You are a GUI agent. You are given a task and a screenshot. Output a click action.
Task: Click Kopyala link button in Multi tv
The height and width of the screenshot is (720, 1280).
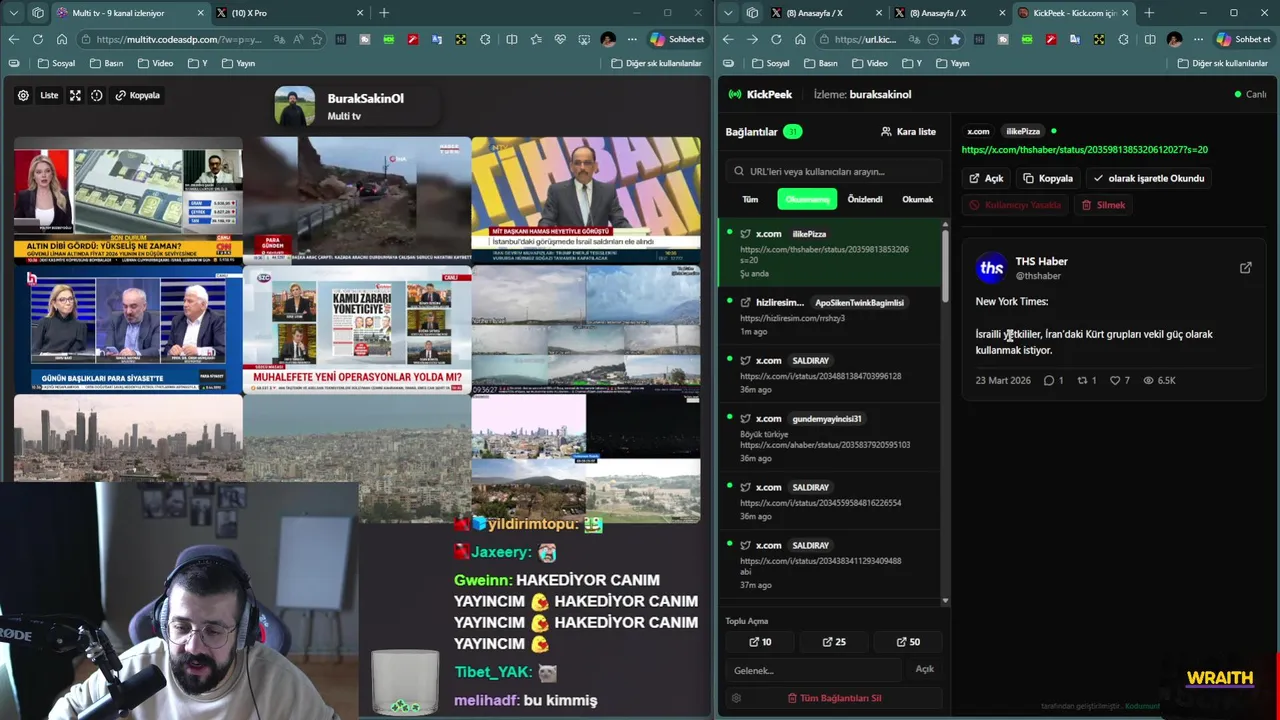[138, 95]
